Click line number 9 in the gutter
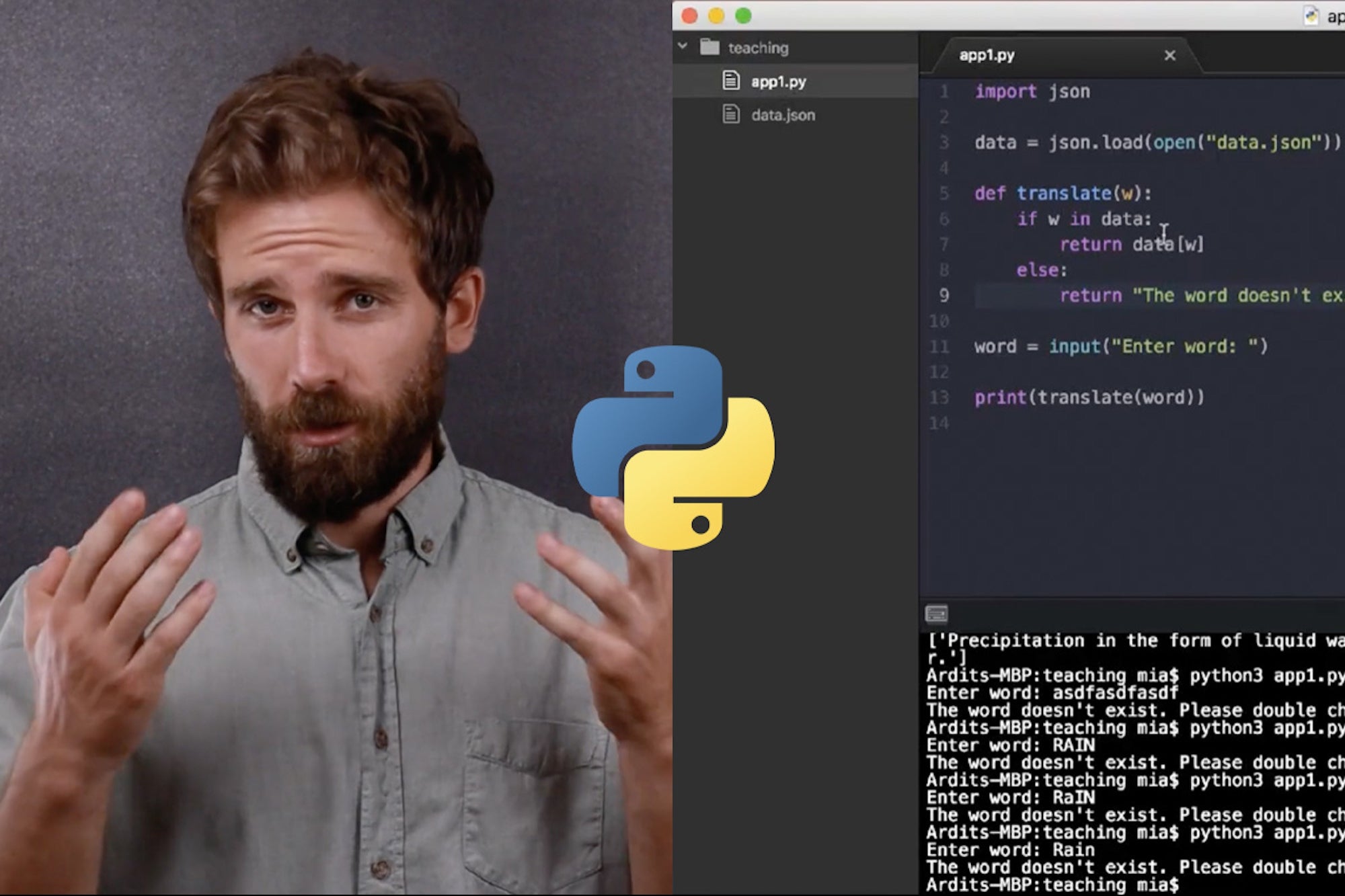Image resolution: width=1345 pixels, height=896 pixels. pyautogui.click(x=945, y=295)
